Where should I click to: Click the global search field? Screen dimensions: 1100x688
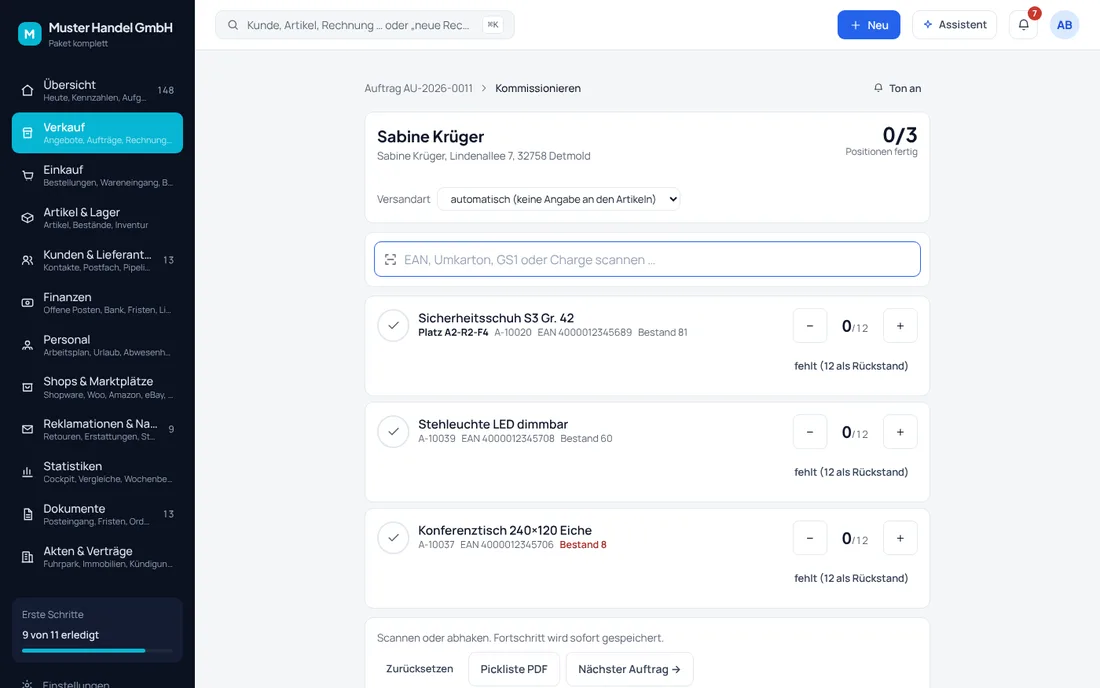365,25
